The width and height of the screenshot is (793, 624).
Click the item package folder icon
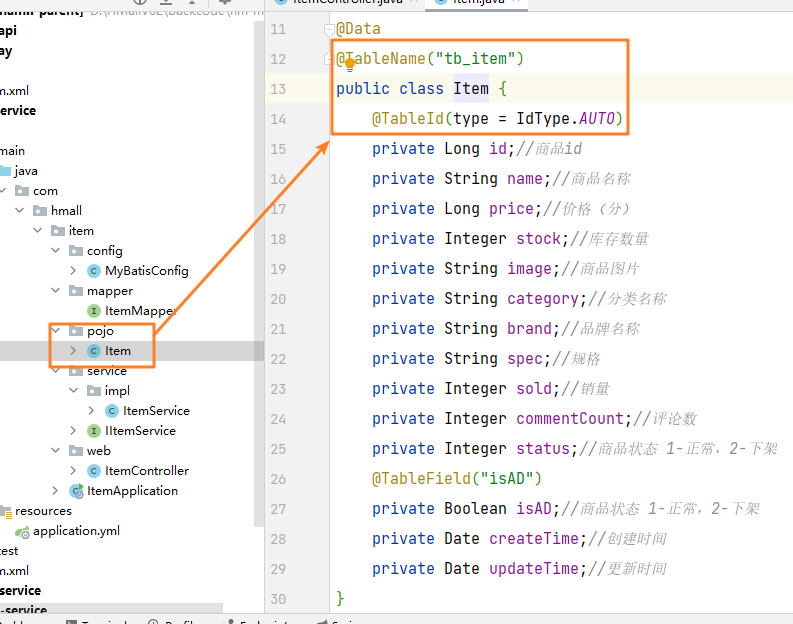58,231
